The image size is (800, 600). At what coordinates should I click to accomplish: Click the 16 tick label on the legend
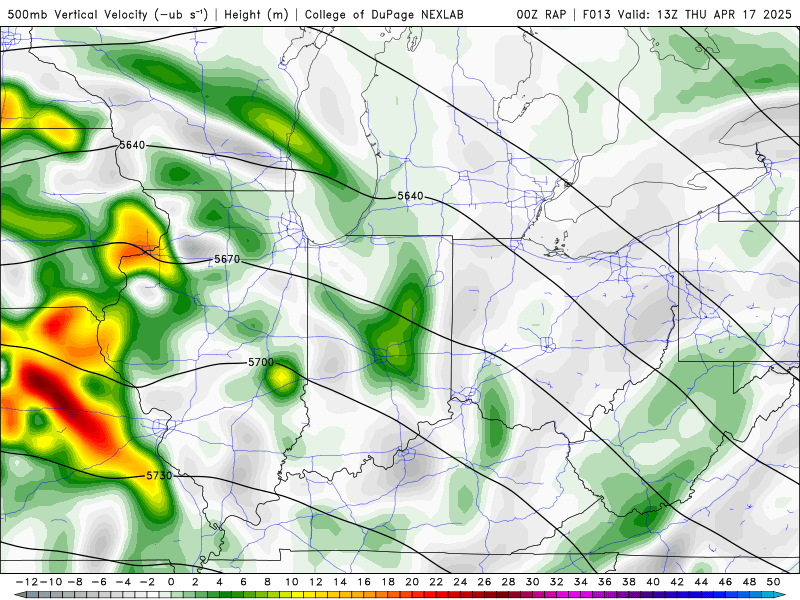pos(364,582)
